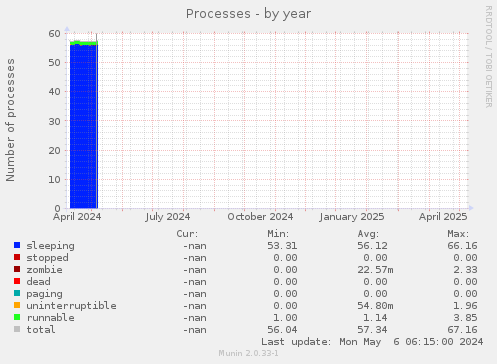The width and height of the screenshot is (497, 364).
Task: Click the blue sleeping data area in graph
Action: point(83,127)
